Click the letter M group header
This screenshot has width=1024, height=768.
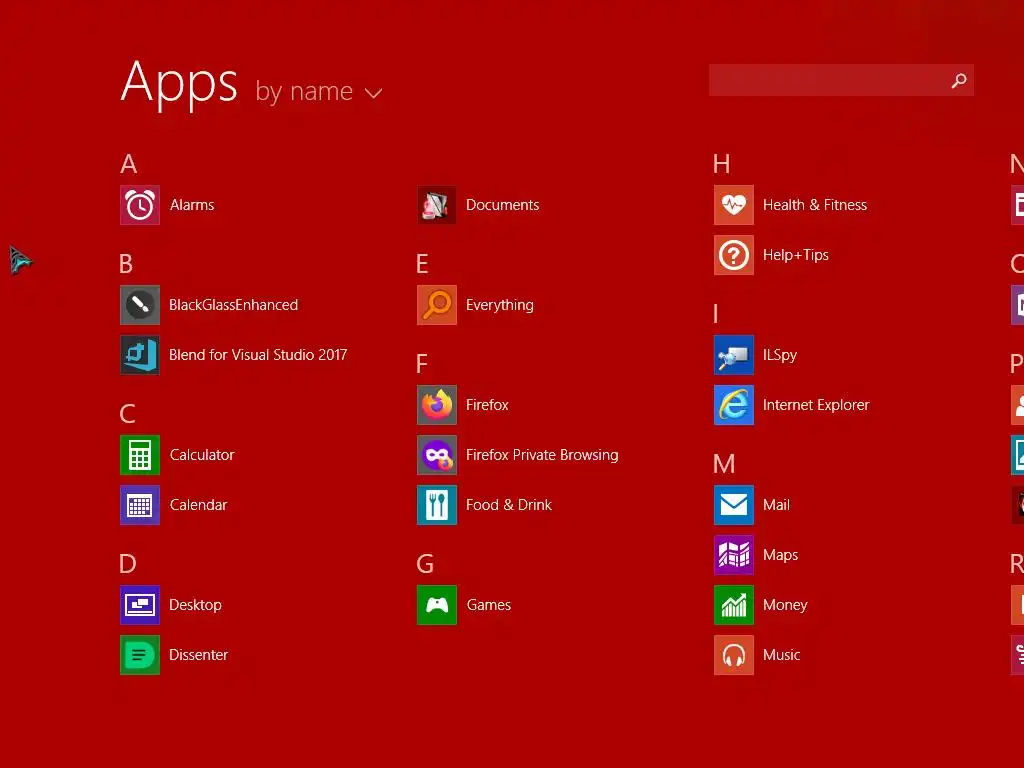(x=724, y=464)
